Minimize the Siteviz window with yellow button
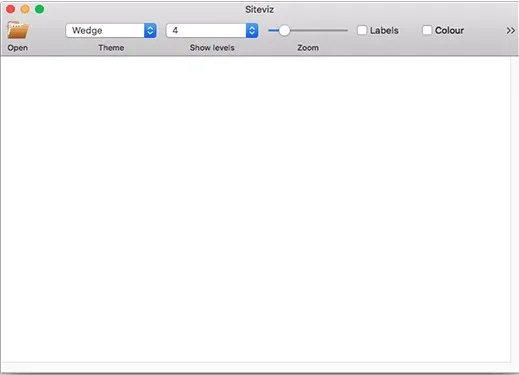 pos(25,9)
